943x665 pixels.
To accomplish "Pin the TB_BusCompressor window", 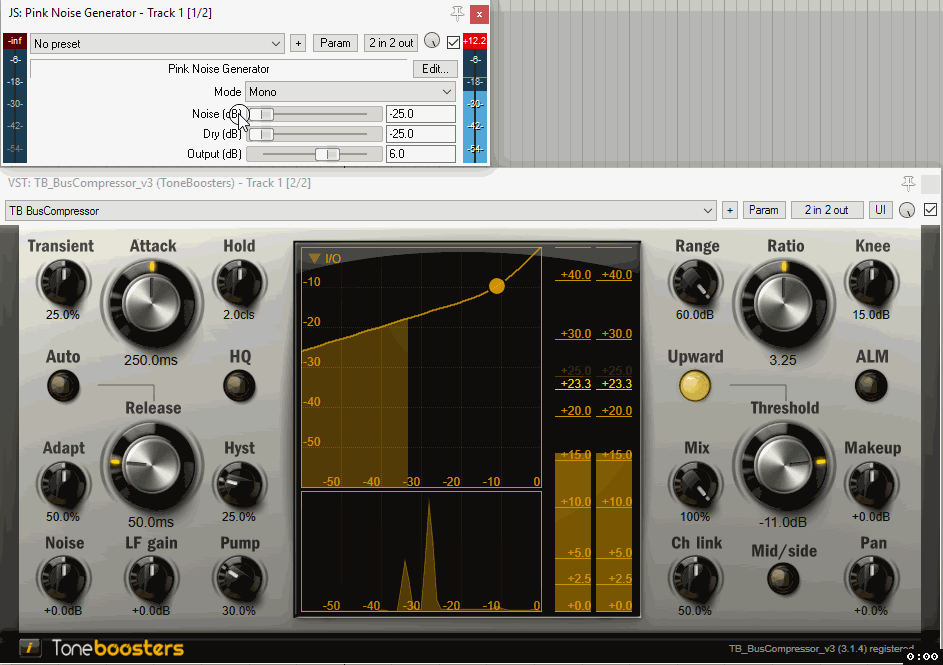I will 908,183.
